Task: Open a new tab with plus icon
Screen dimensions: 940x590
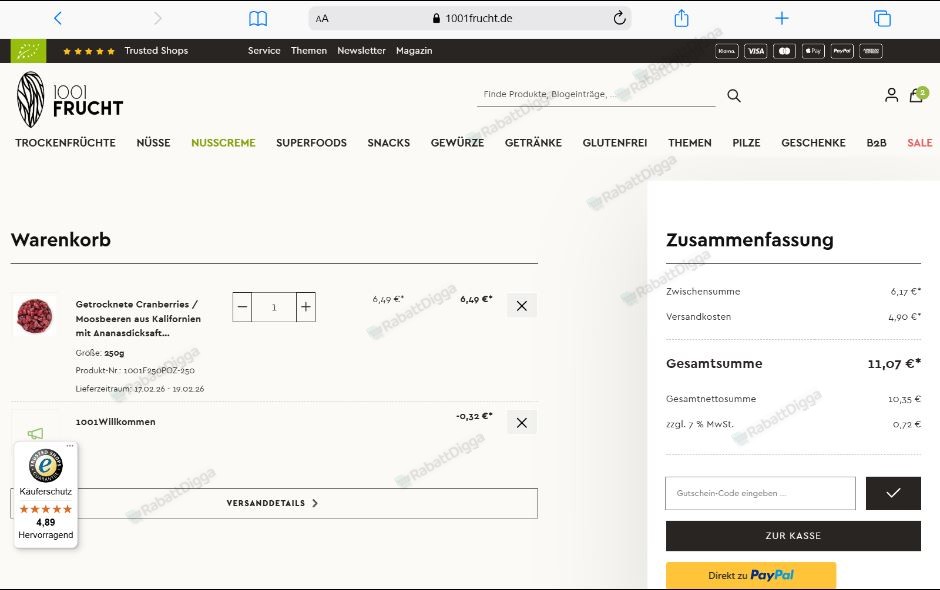Action: (782, 18)
